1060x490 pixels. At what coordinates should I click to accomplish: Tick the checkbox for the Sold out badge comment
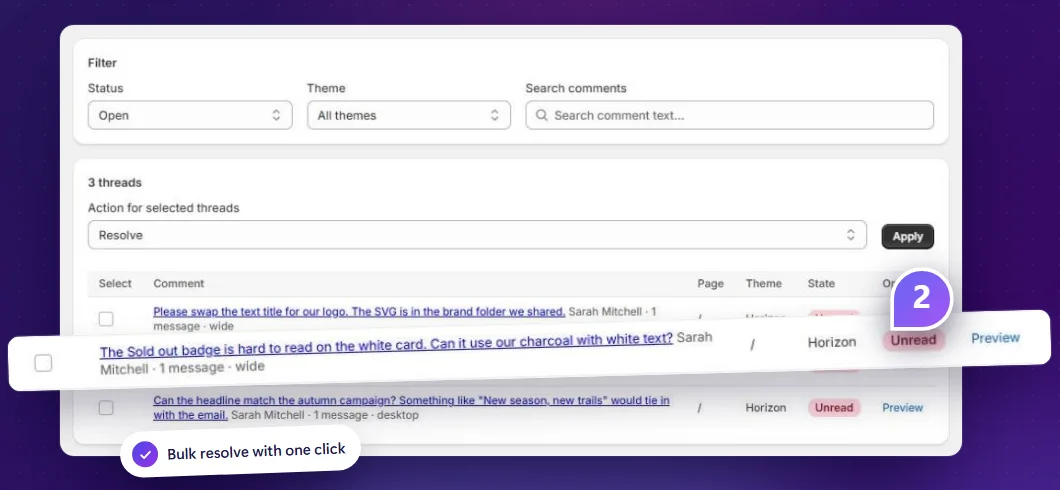tap(43, 363)
